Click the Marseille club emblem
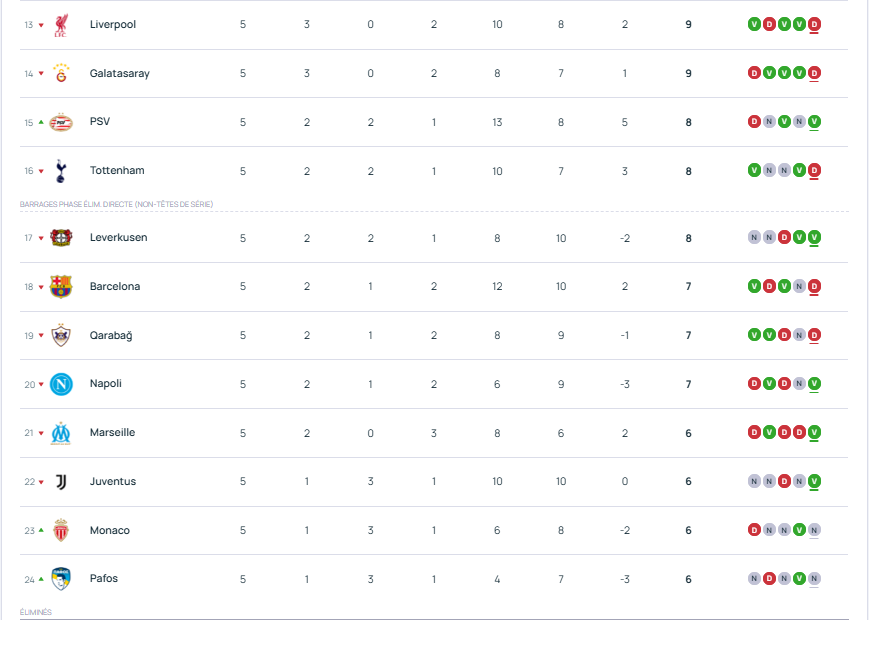This screenshot has width=869, height=649. pos(61,433)
